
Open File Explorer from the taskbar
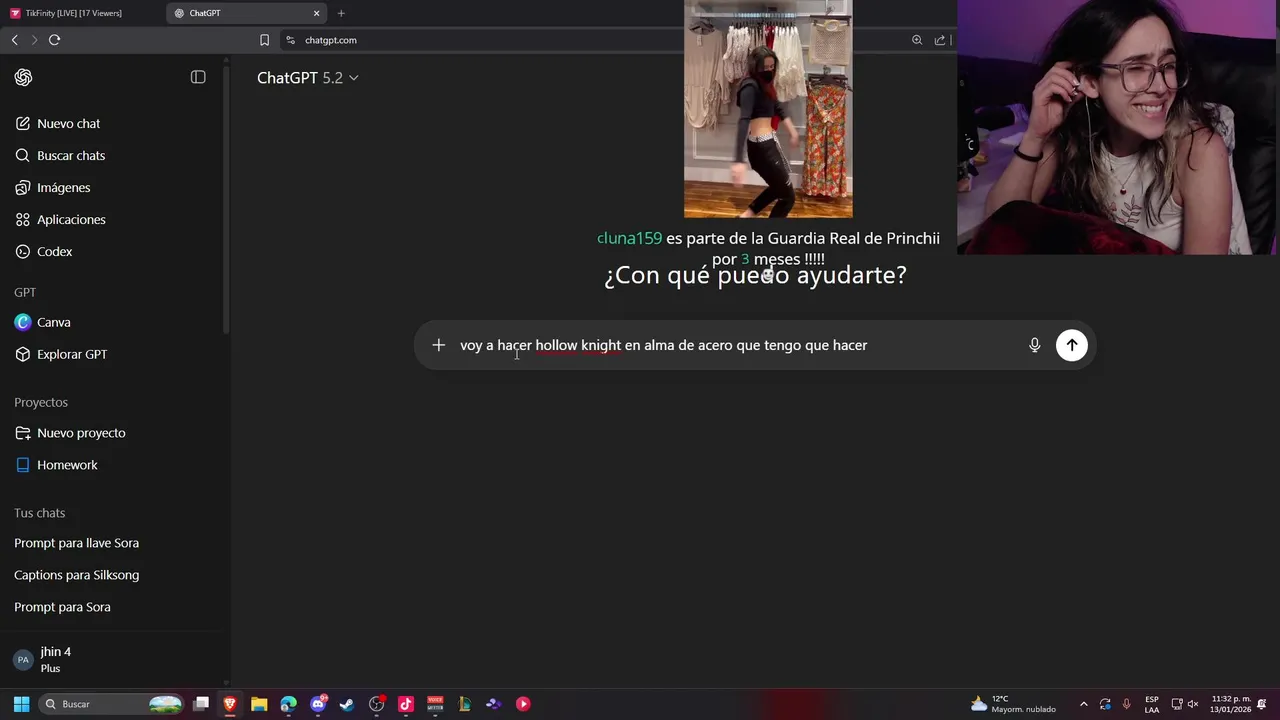(x=259, y=704)
